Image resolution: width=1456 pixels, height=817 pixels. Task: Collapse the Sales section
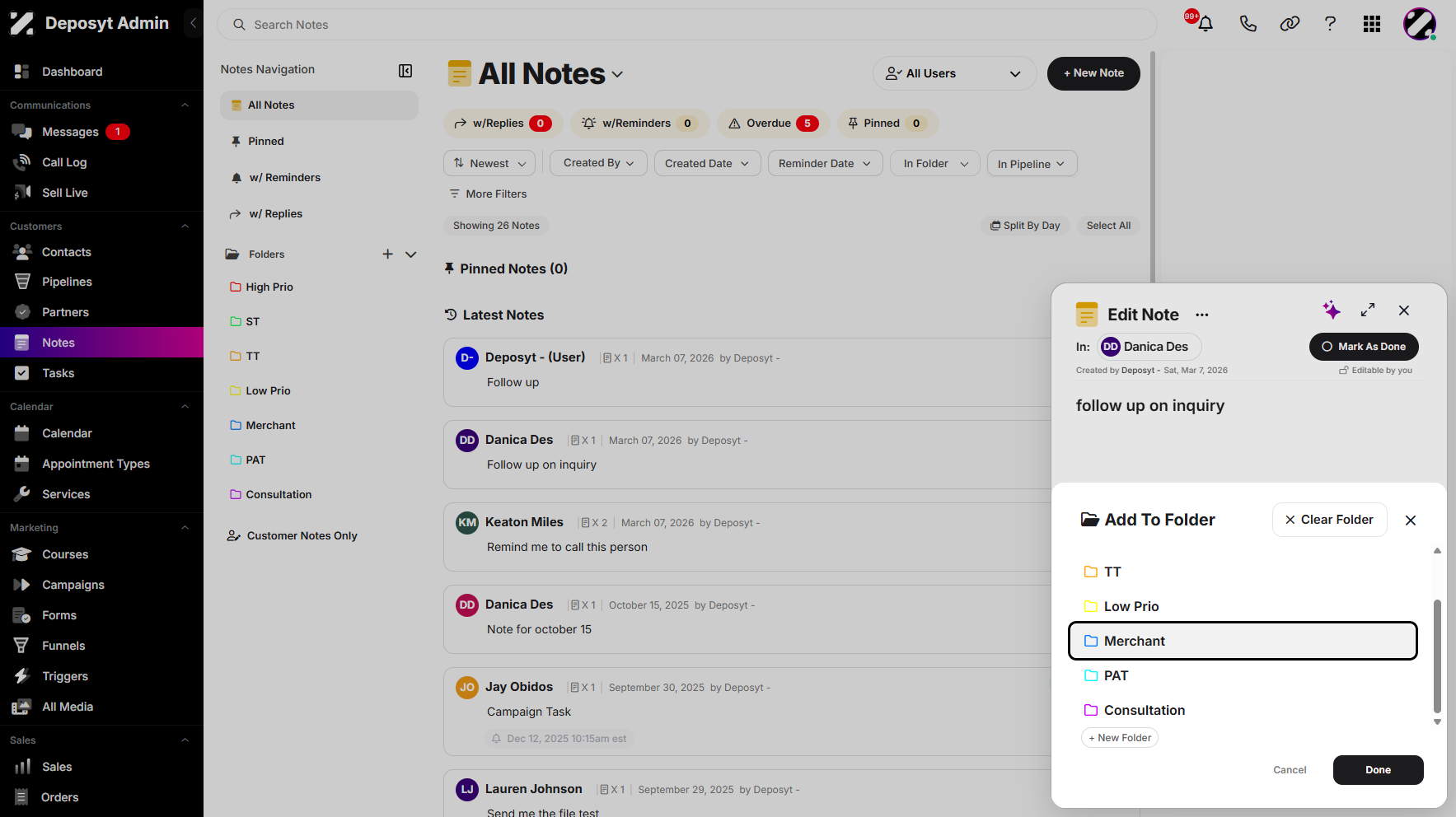(x=185, y=740)
